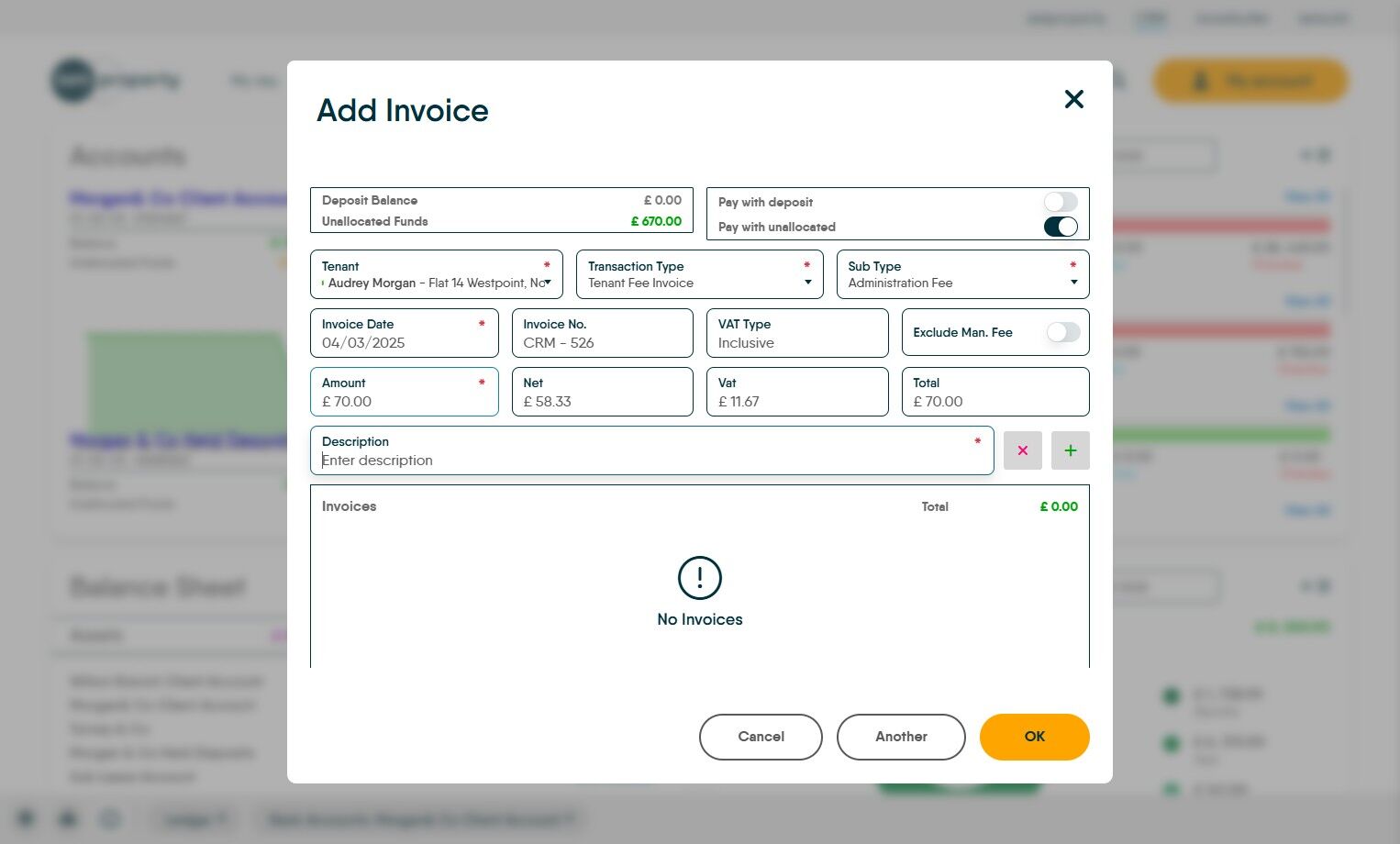Click the Net value field
Screen dimensions: 1400x844
[x=603, y=392]
